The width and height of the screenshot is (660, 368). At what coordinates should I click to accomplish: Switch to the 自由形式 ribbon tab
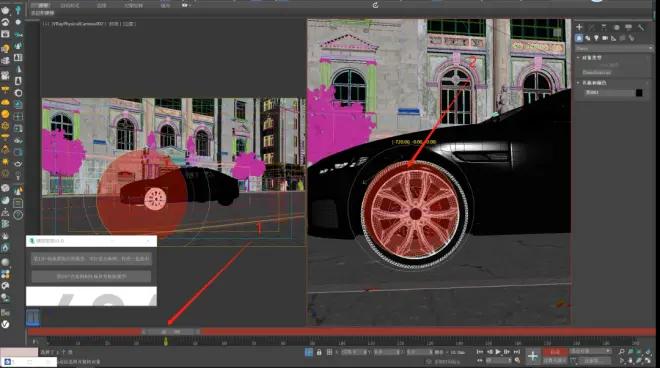(70, 5)
